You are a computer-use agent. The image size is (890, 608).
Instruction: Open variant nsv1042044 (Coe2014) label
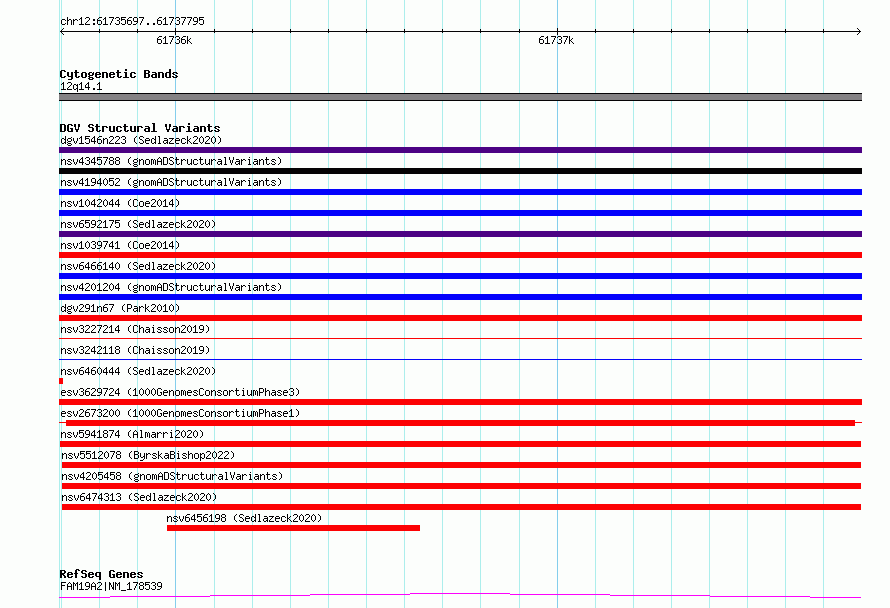tap(120, 203)
